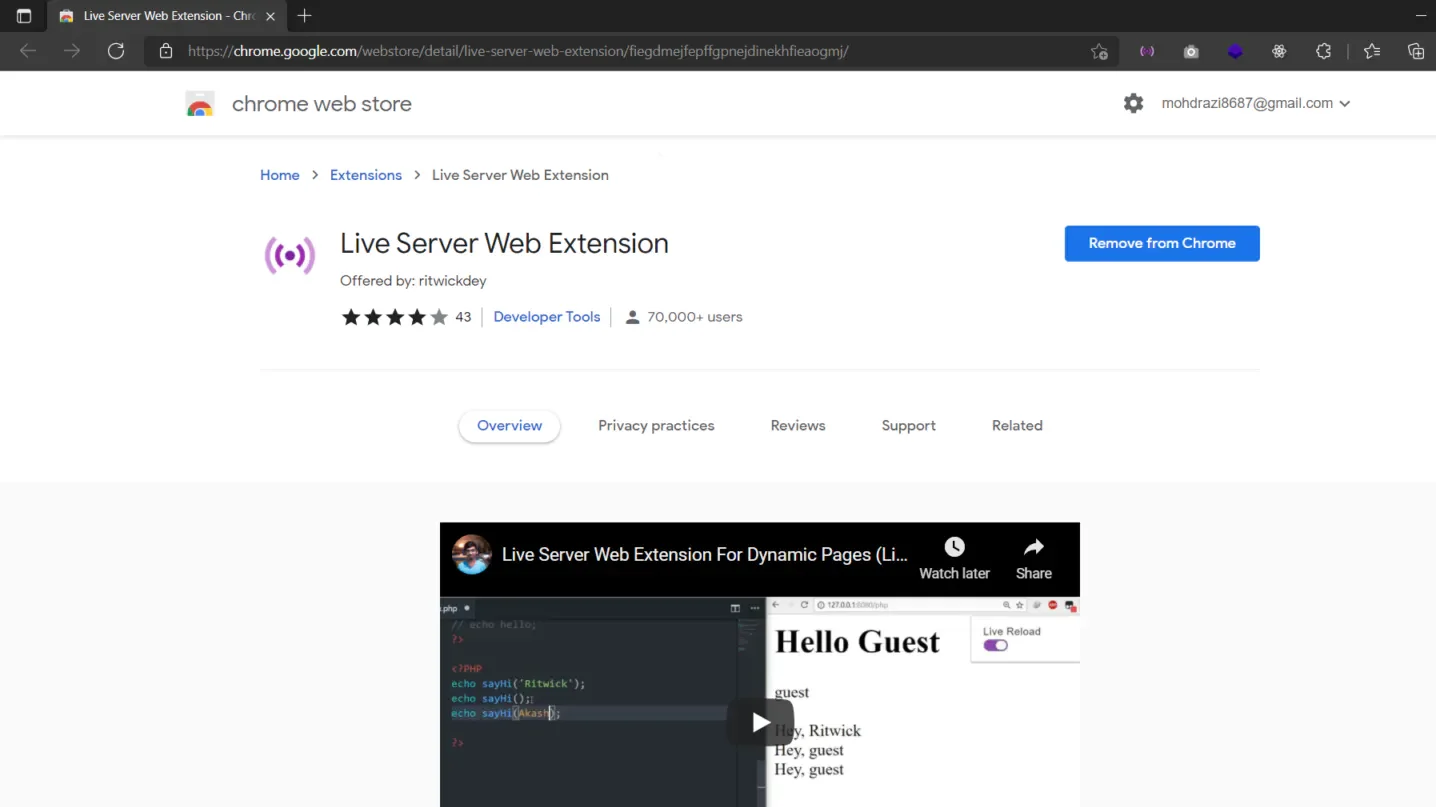Add page to favorites star icon
The image size is (1436, 807).
click(1099, 52)
